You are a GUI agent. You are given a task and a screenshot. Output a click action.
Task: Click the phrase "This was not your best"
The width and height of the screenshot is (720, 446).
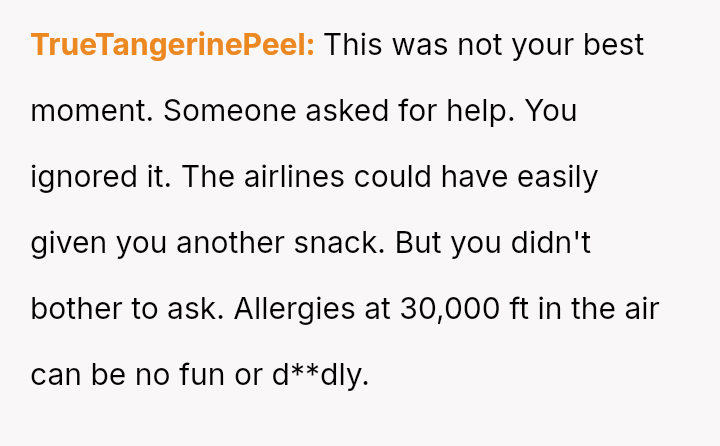coord(484,45)
